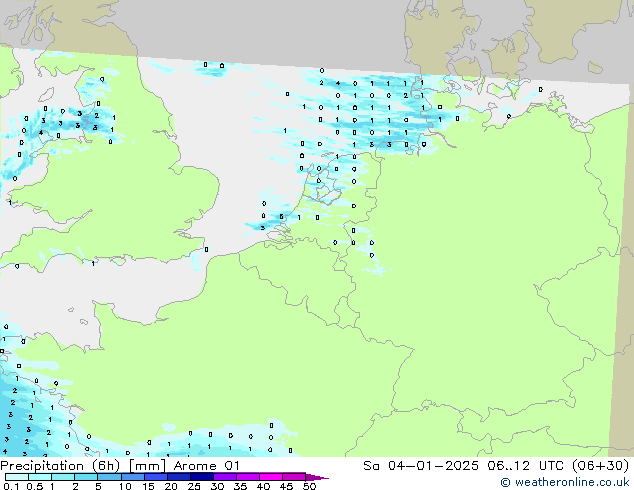Click the '45' legend scale label

click(x=286, y=486)
